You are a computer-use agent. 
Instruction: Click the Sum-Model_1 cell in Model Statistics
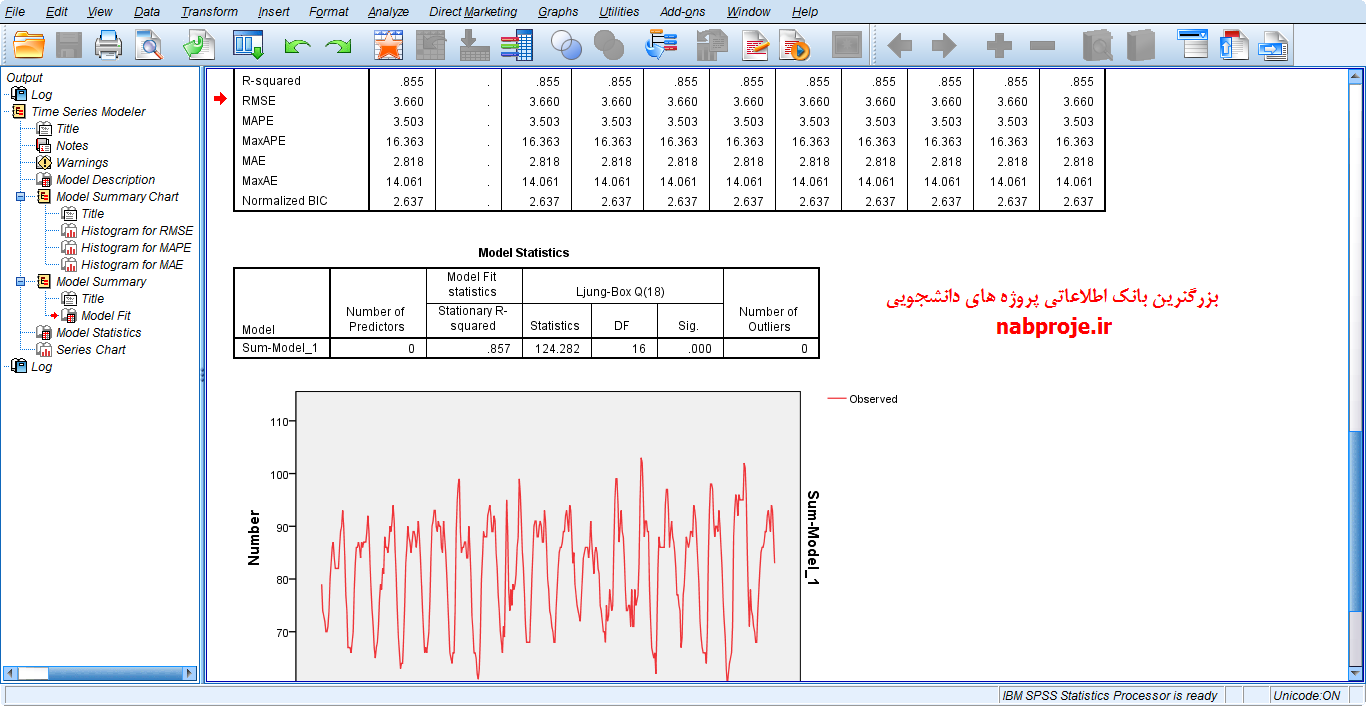[x=282, y=348]
